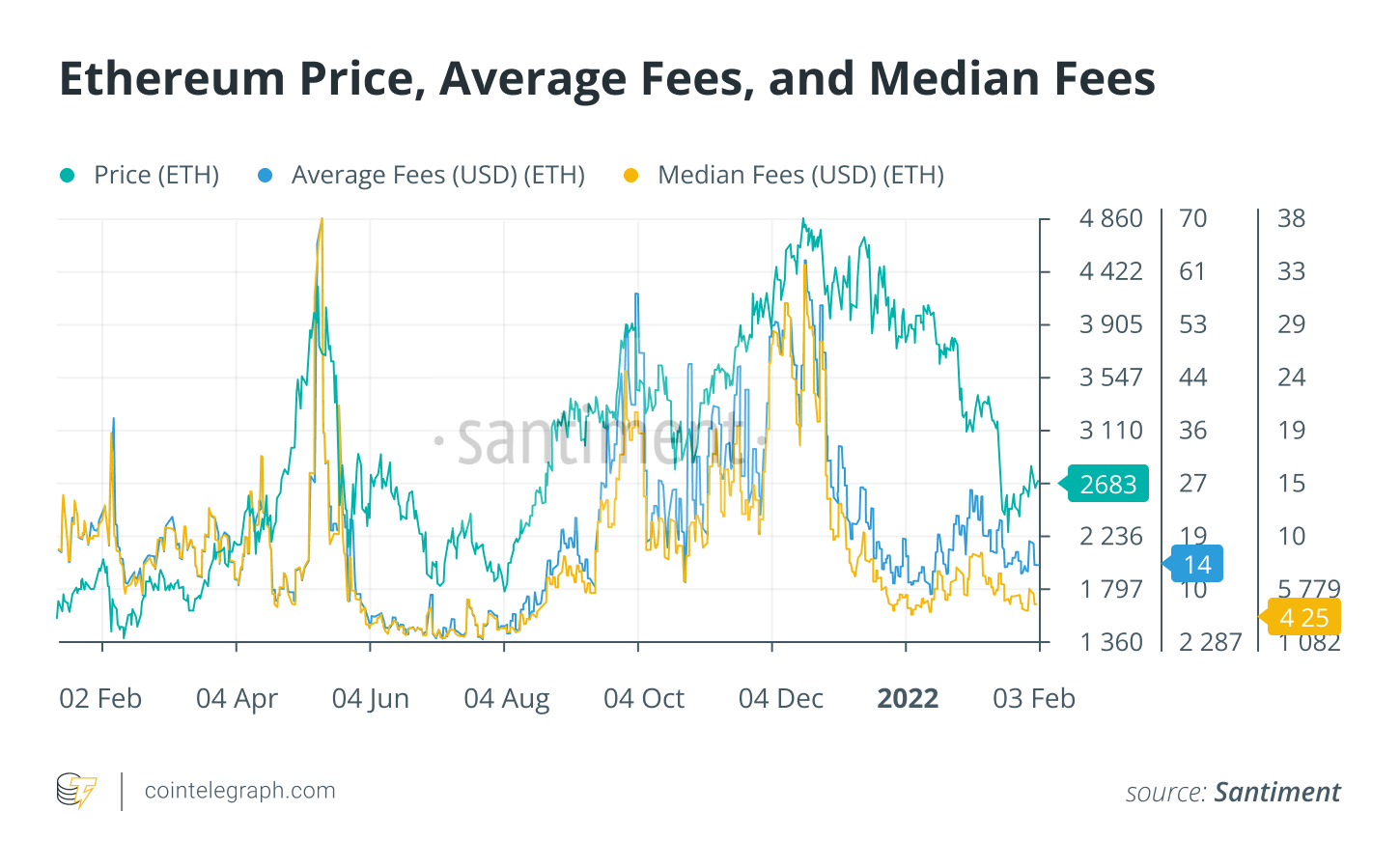This screenshot has width=1400, height=868.
Task: Click the chart title heading
Action: (x=607, y=79)
